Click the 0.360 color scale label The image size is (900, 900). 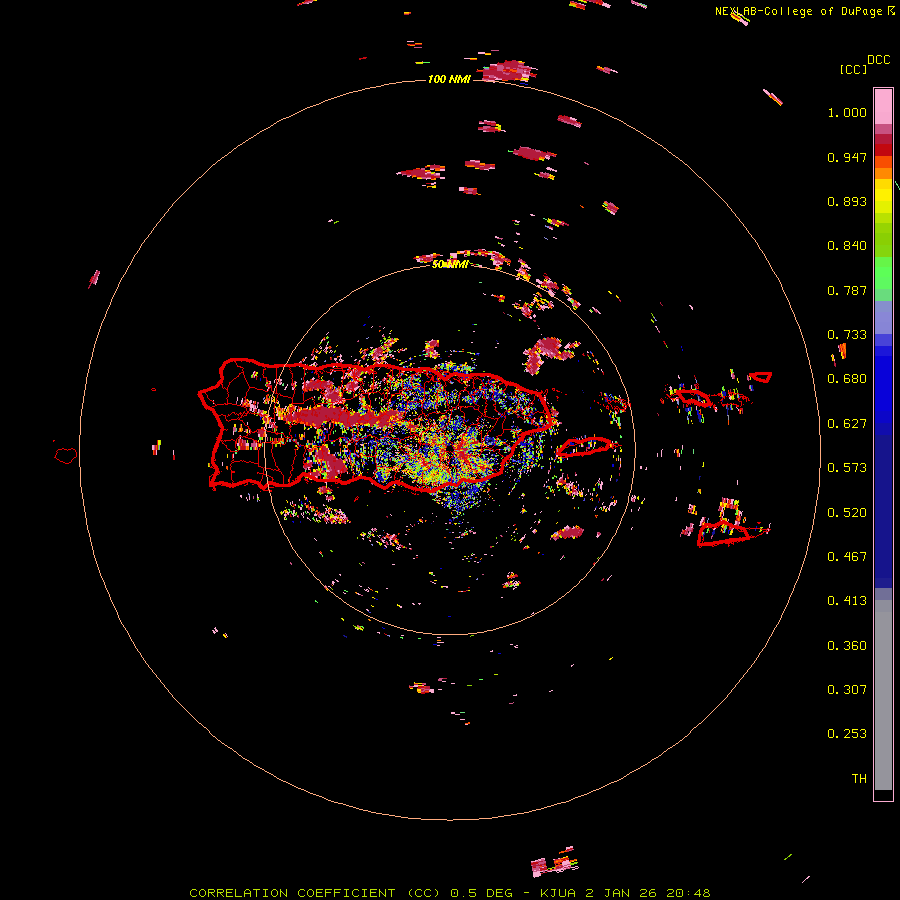847,646
